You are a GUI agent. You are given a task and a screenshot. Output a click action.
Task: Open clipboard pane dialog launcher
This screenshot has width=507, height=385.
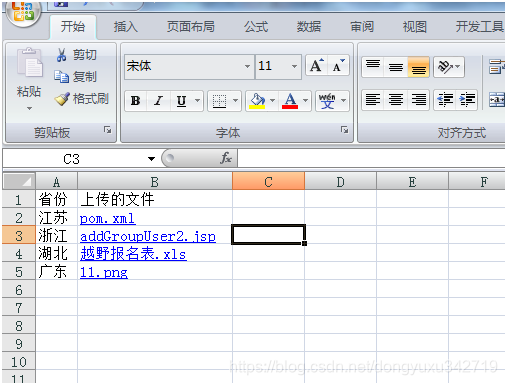pos(107,130)
